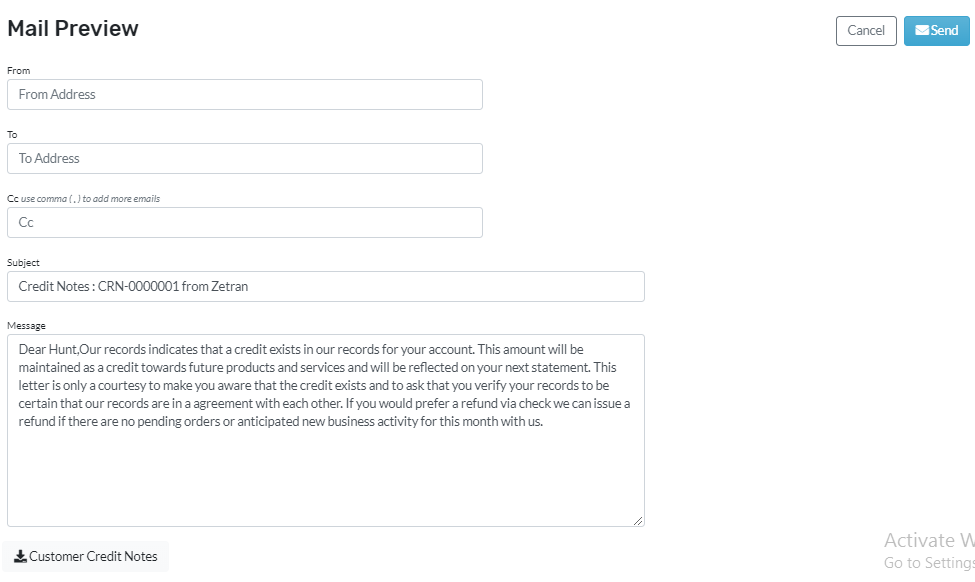Viewport: 975px width, 582px height.
Task: Click into the To Address field
Action: click(x=245, y=159)
